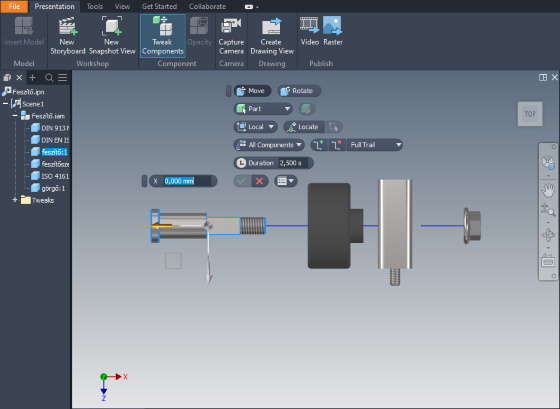Image resolution: width=560 pixels, height=409 pixels.
Task: Click the X distance input field
Action: pos(187,181)
